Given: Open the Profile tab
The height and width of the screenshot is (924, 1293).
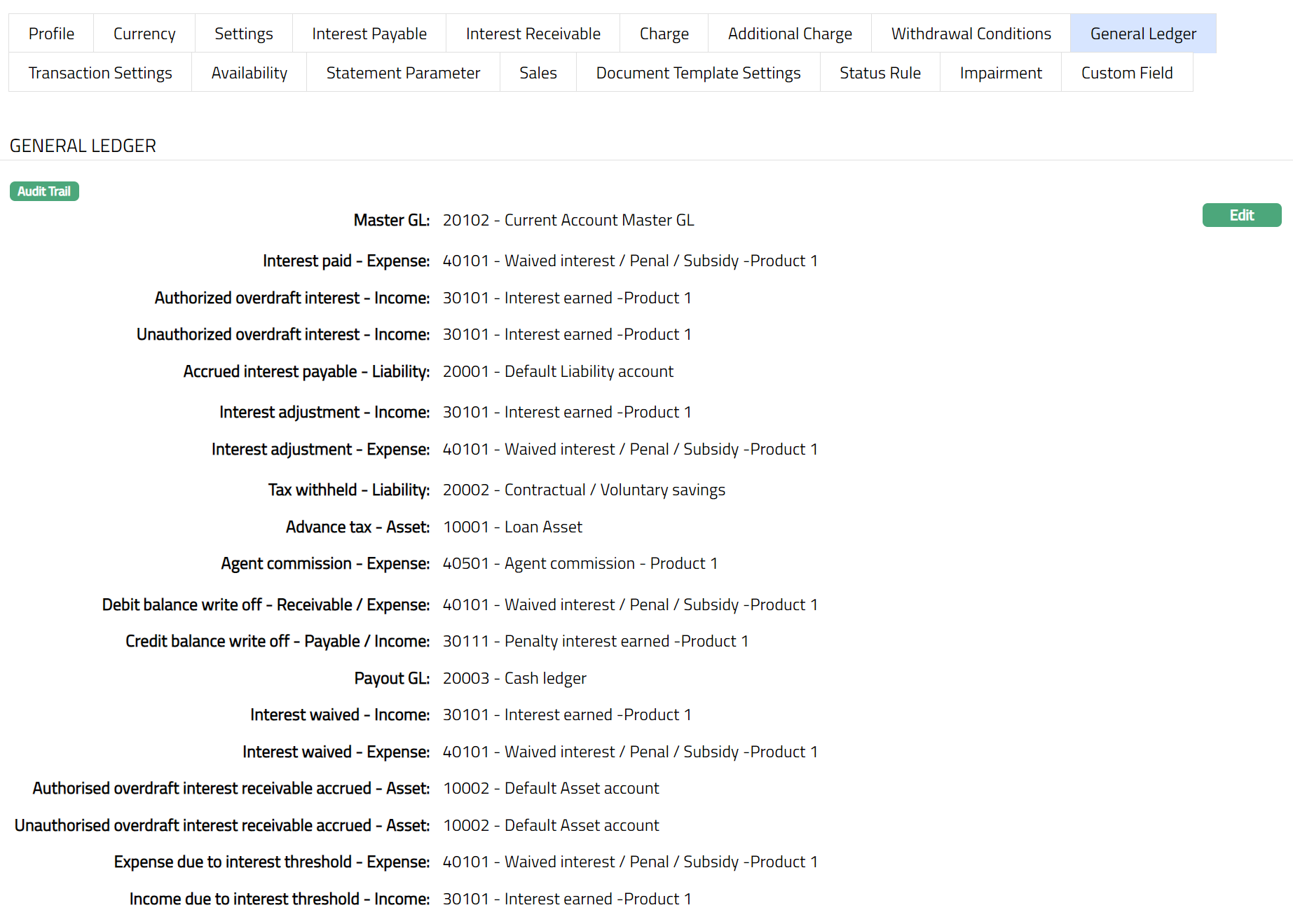Looking at the screenshot, I should coord(51,34).
